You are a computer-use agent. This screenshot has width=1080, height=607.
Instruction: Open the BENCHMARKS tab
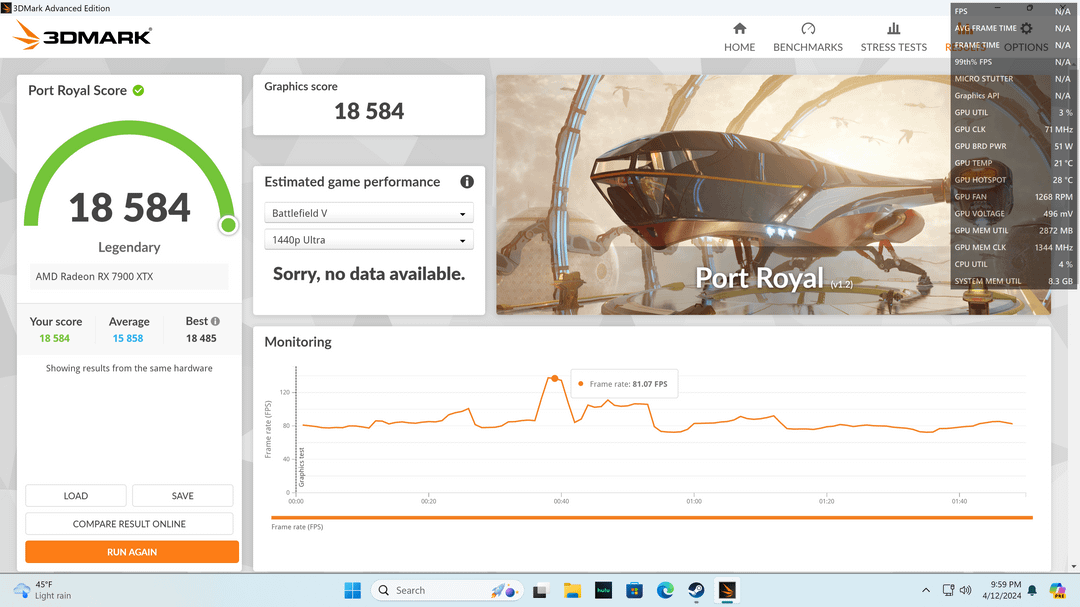coord(808,37)
